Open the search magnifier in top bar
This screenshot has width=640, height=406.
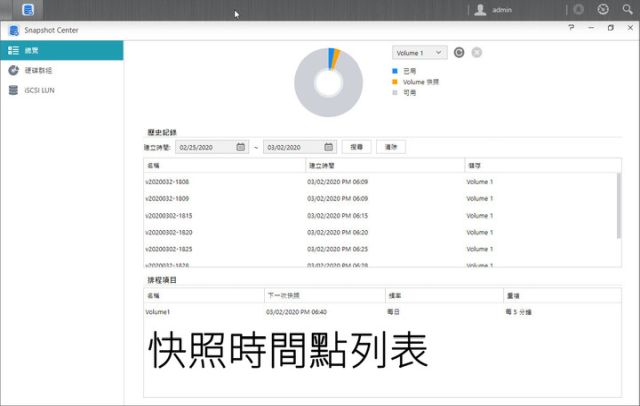(627, 9)
